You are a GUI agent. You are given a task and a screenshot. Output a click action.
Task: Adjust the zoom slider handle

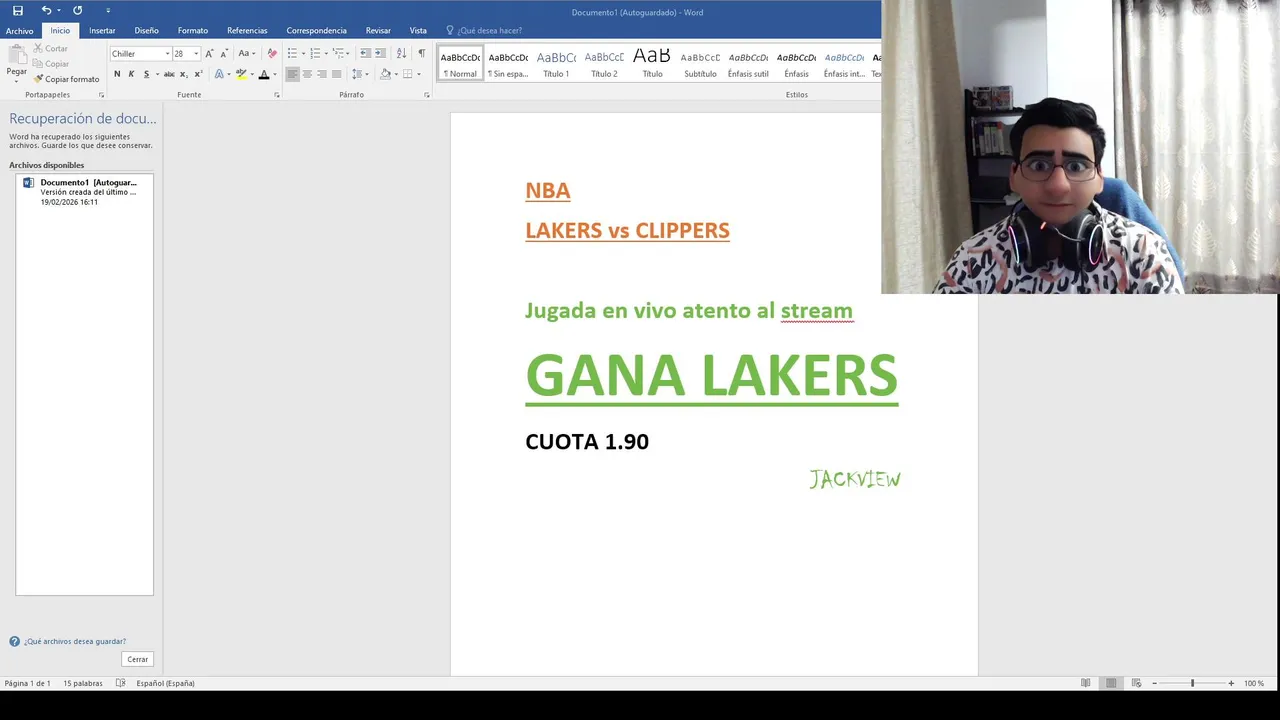pos(1192,683)
